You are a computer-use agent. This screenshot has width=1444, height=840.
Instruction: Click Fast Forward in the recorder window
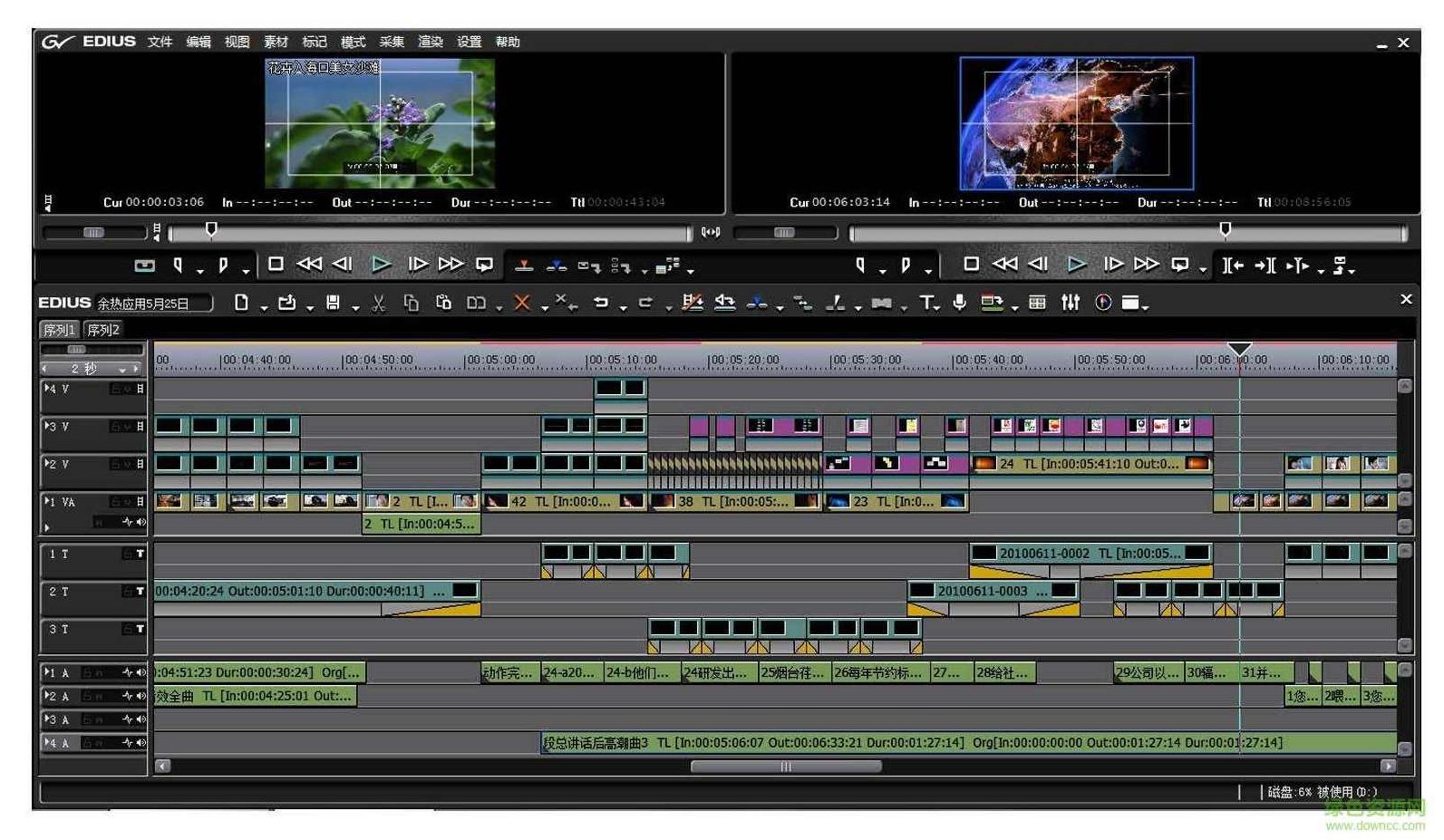click(1146, 264)
